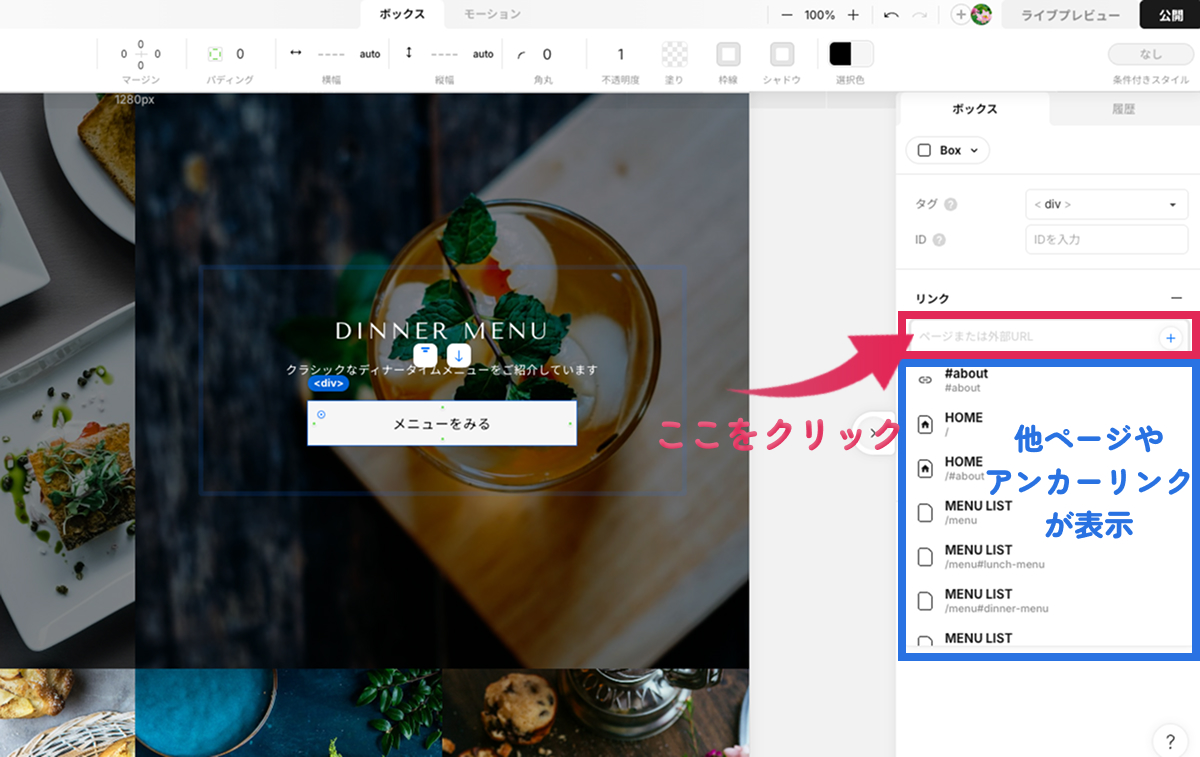Click the ライブプレビュー button
The height and width of the screenshot is (757, 1200).
pos(1070,15)
